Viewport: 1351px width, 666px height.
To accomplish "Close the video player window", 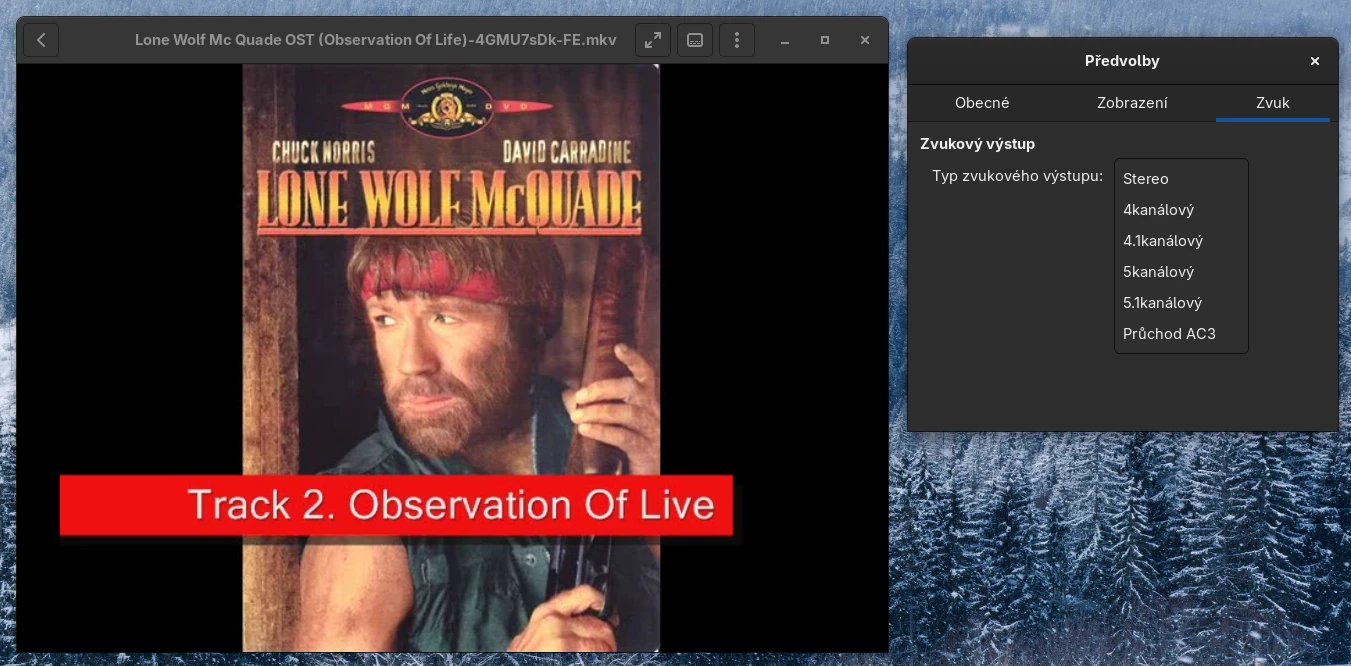I will (x=865, y=40).
